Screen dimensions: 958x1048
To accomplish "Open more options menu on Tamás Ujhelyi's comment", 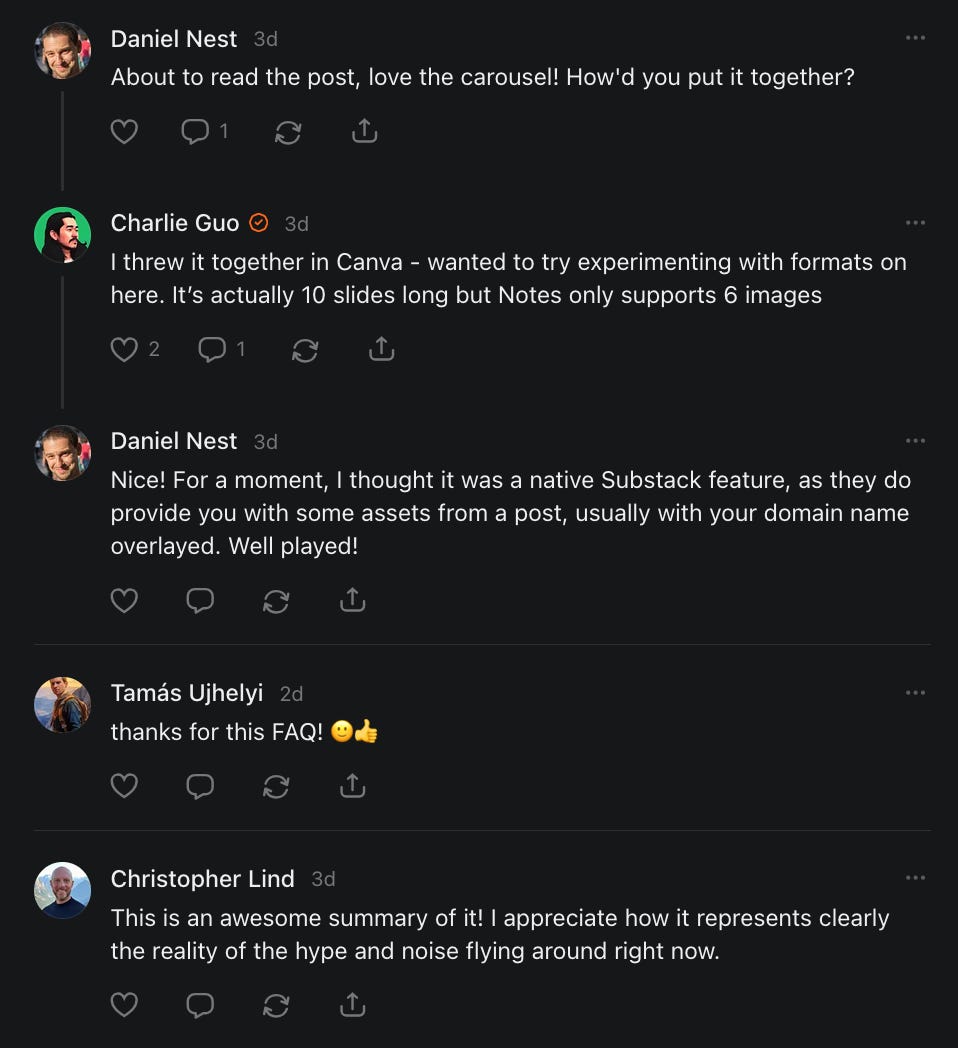I will click(x=915, y=692).
